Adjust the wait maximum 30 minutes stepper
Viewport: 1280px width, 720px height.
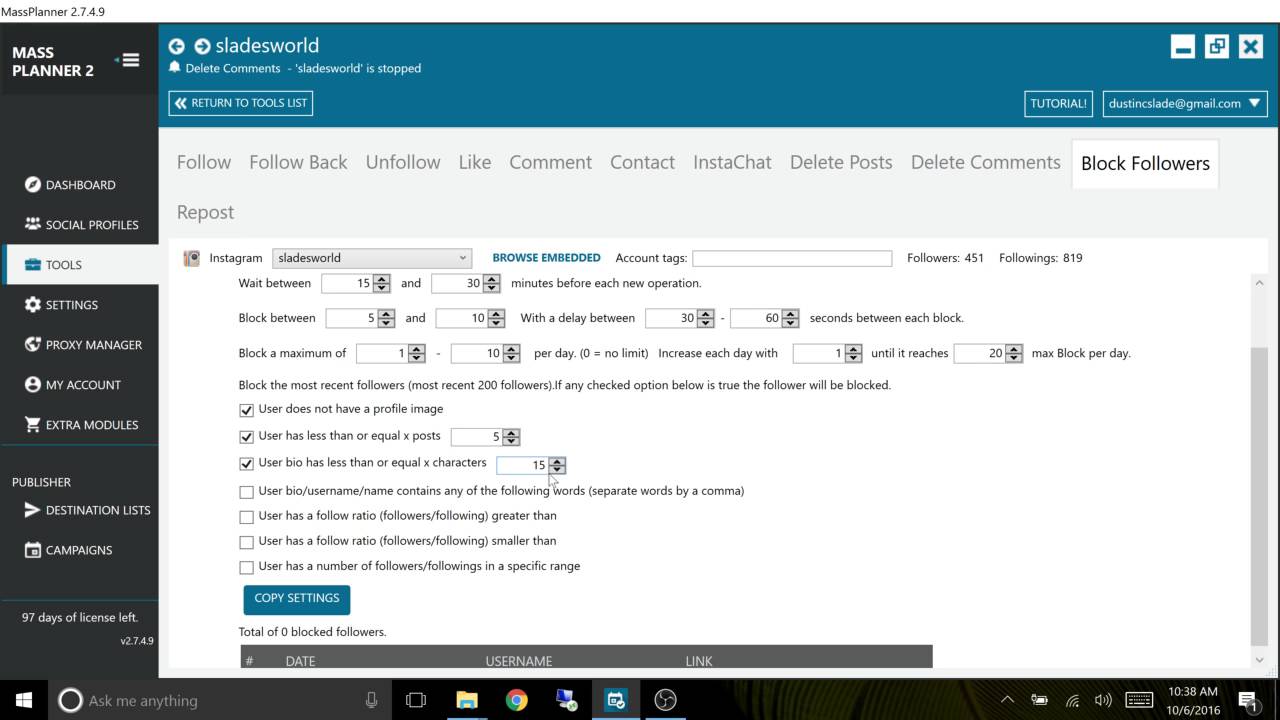point(491,284)
